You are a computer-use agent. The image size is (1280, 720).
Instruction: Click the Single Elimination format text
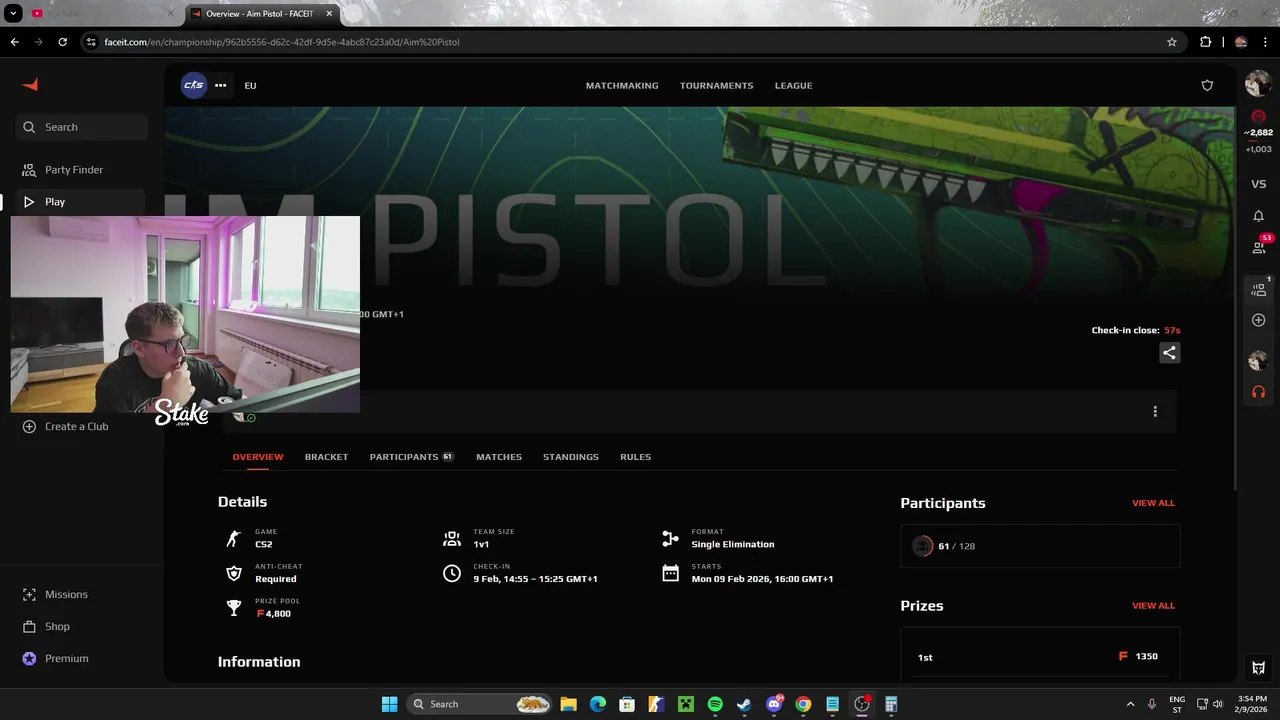tap(733, 544)
